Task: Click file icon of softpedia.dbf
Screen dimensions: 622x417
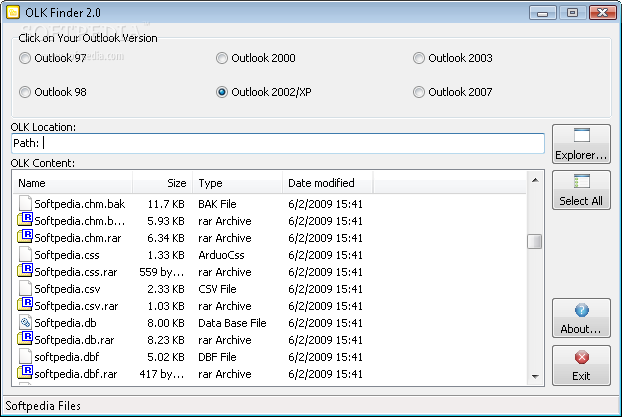Action: [25, 356]
